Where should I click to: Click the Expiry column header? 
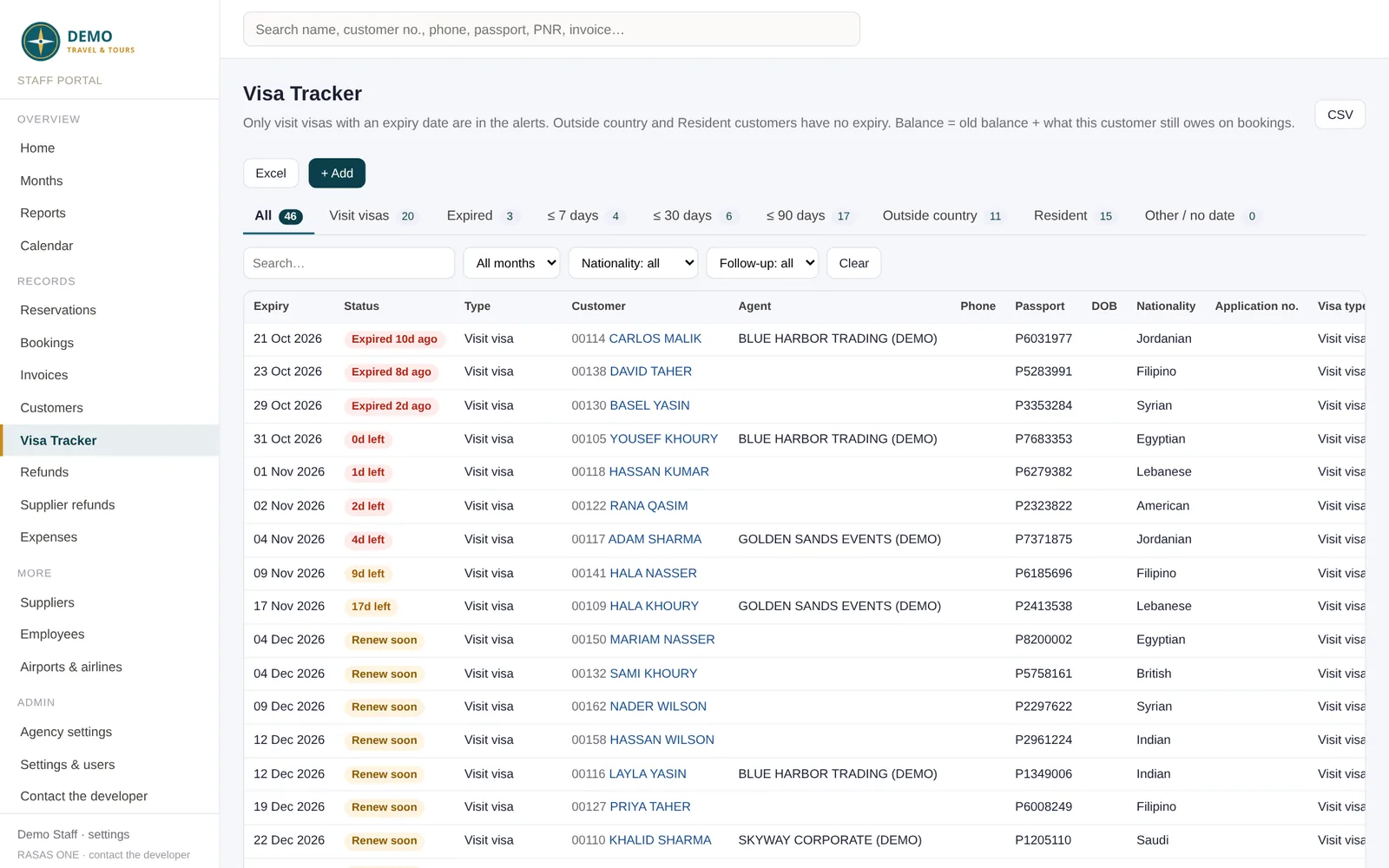(272, 306)
